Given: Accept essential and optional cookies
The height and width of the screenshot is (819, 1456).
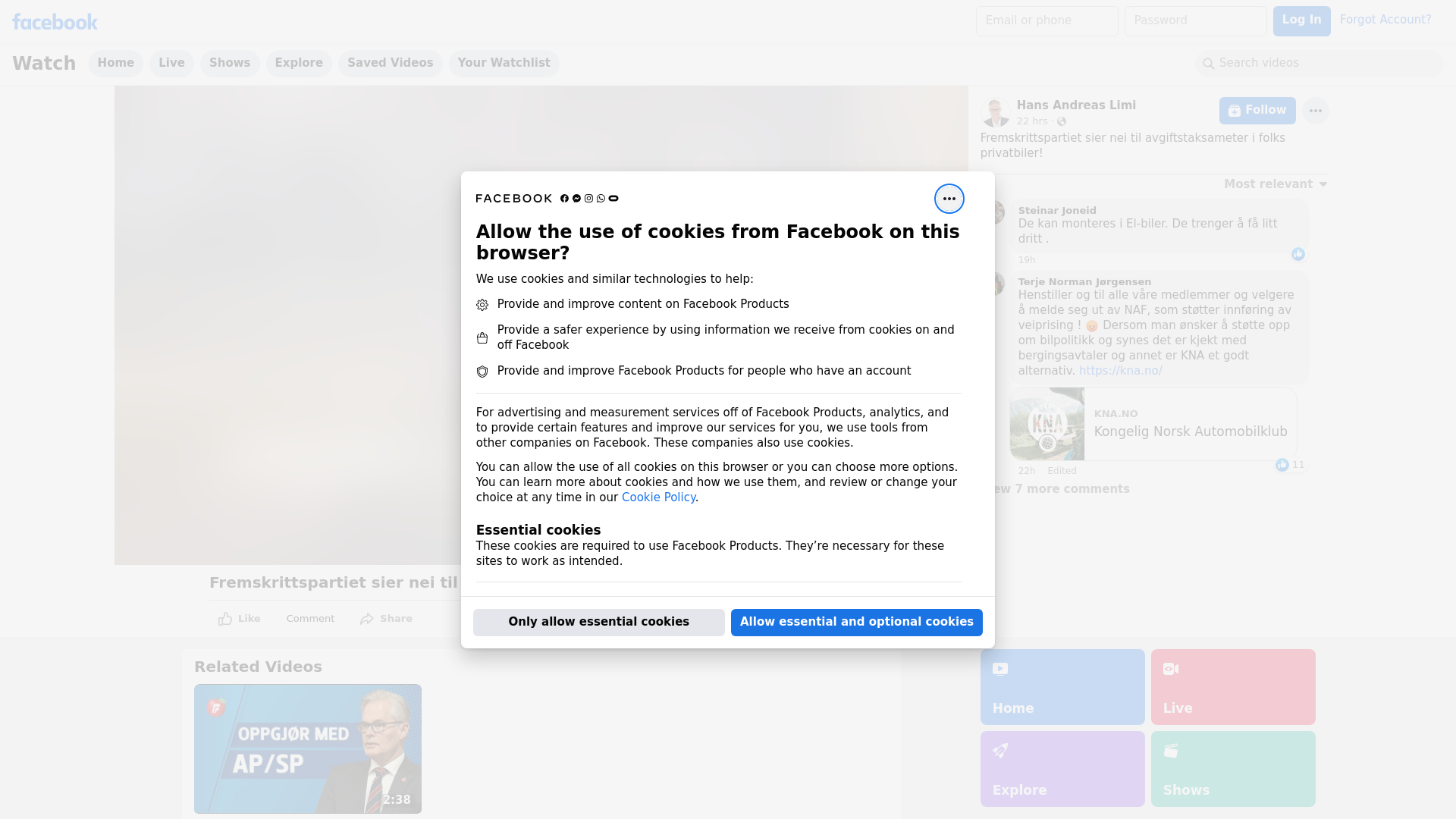Looking at the screenshot, I should (x=856, y=622).
